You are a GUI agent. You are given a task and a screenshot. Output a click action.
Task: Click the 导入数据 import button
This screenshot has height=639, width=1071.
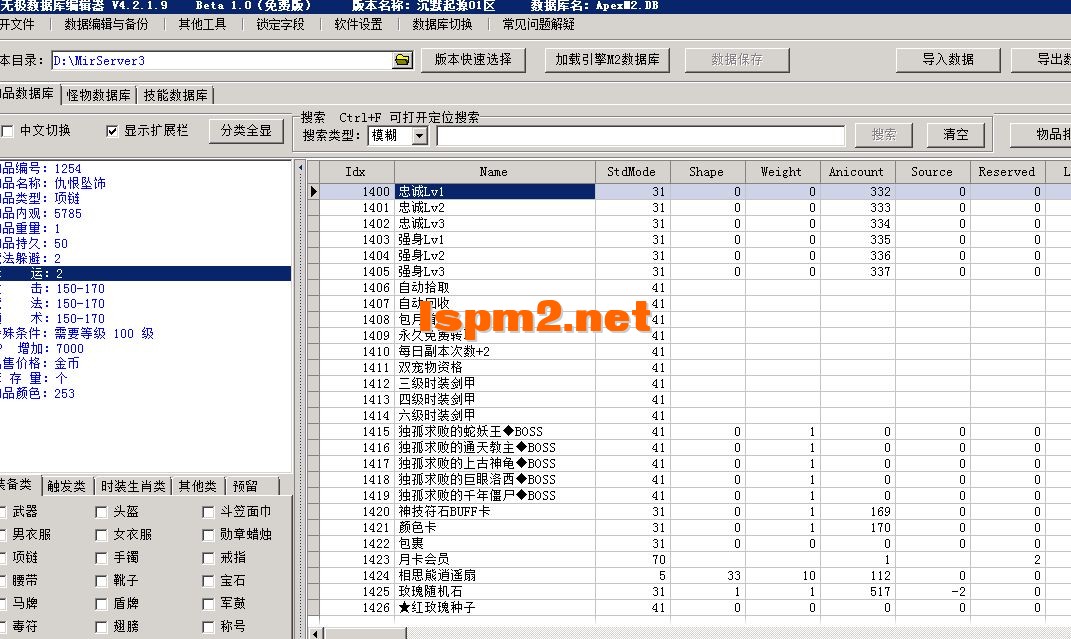(947, 59)
